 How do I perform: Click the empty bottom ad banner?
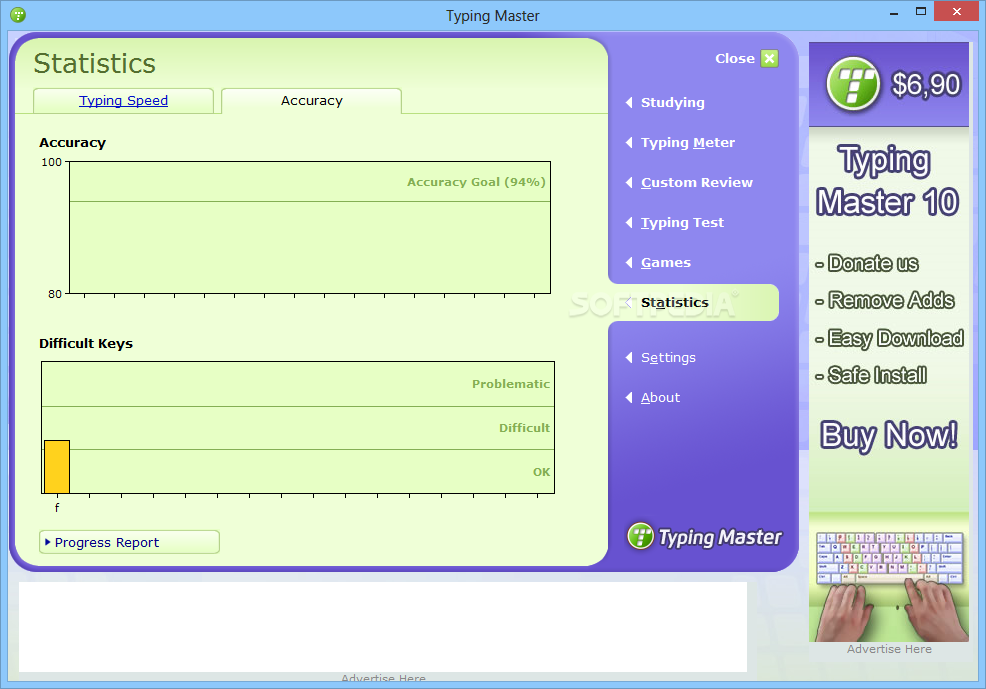tap(383, 627)
